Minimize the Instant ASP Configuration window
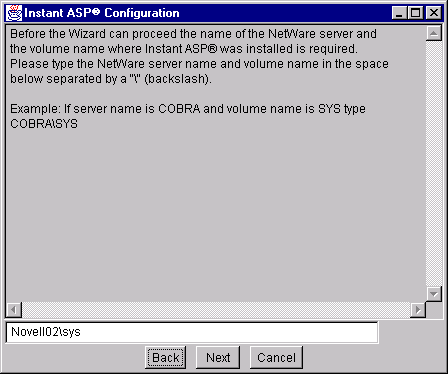 click(x=399, y=13)
